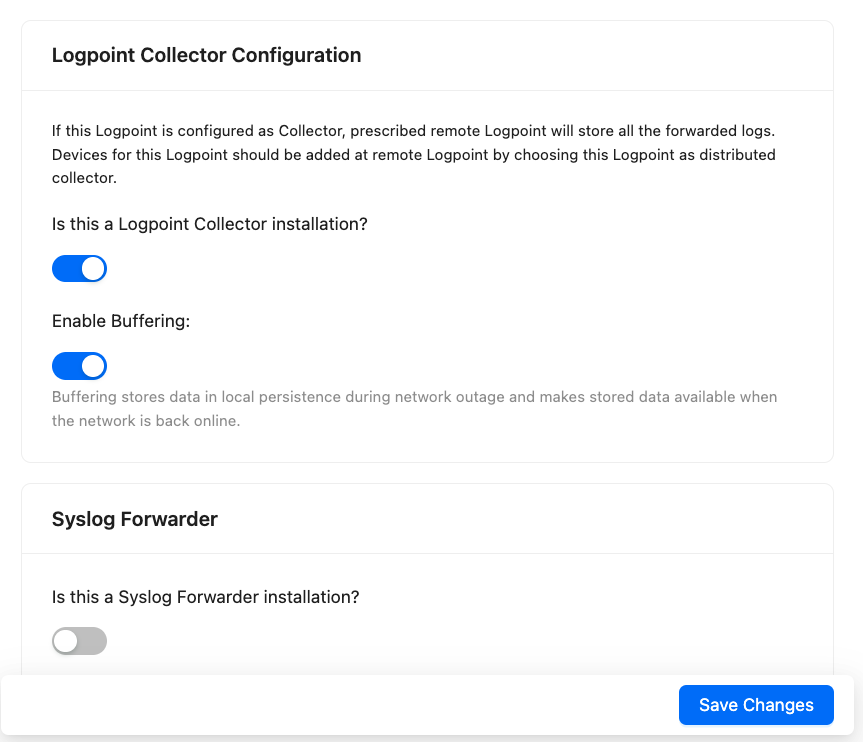Click the Syslog Forwarder installation question label

[x=205, y=597]
